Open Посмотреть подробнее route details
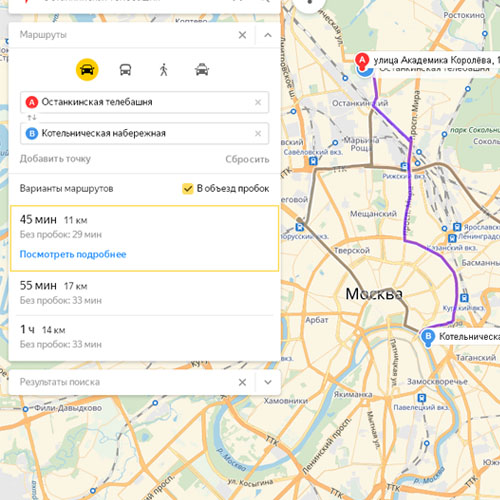Image resolution: width=500 pixels, height=500 pixels. click(x=73, y=254)
